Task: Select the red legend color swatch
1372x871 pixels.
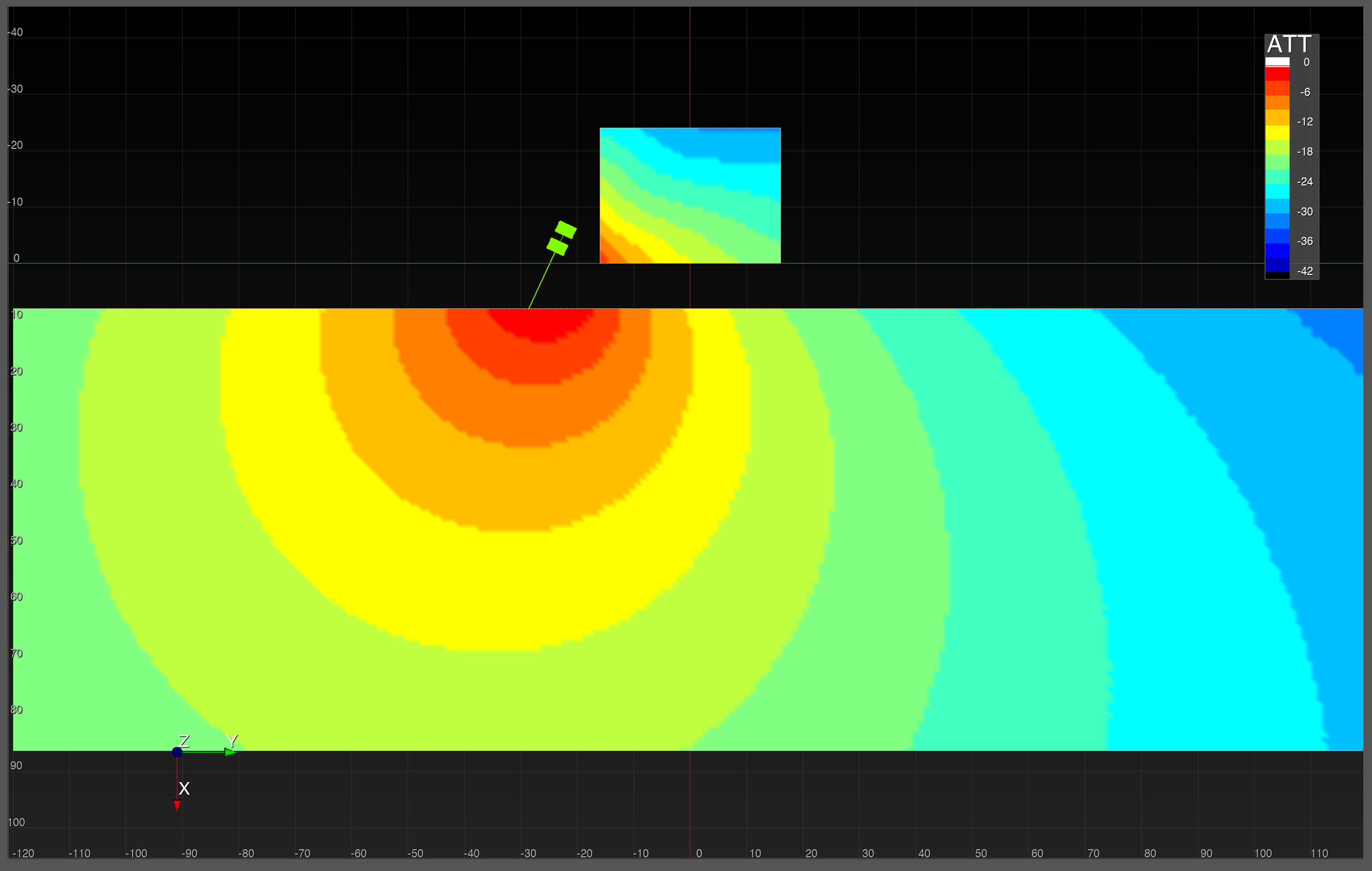Action: pyautogui.click(x=1278, y=74)
